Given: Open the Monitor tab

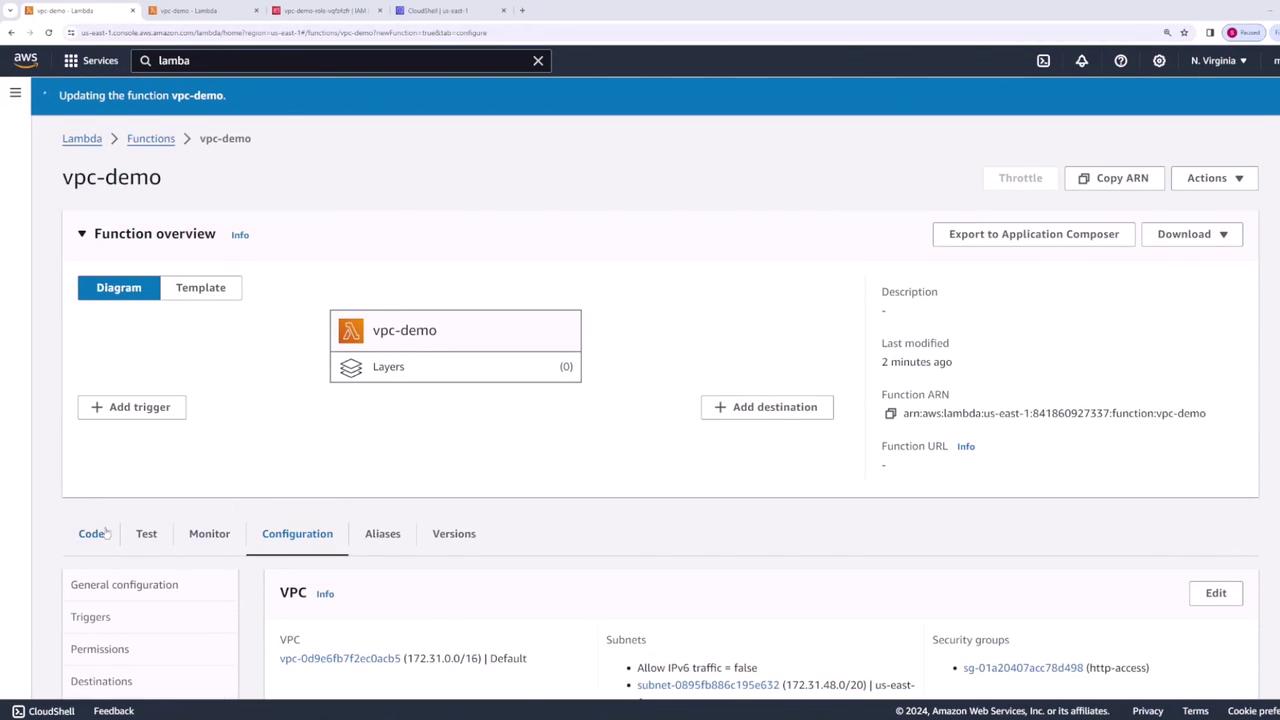Looking at the screenshot, I should [x=209, y=534].
